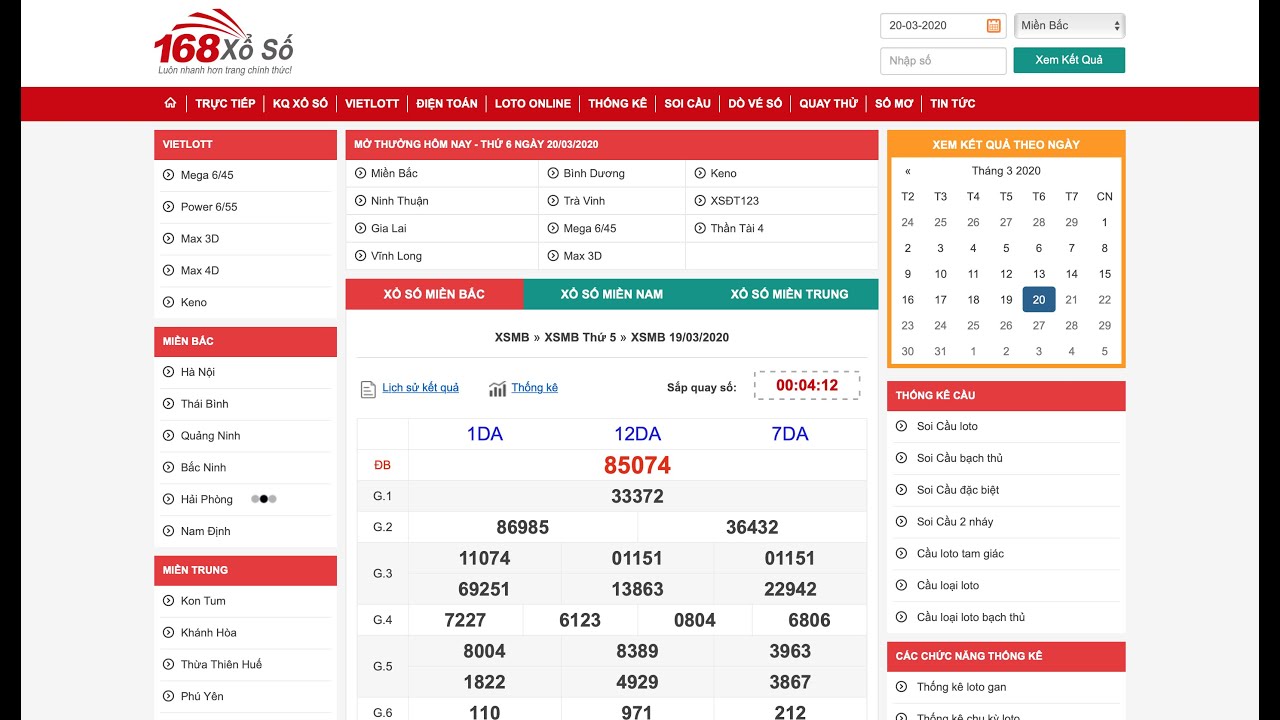Open the date picker field showing 20-03-2020
The width and height of the screenshot is (1280, 720).
(943, 26)
